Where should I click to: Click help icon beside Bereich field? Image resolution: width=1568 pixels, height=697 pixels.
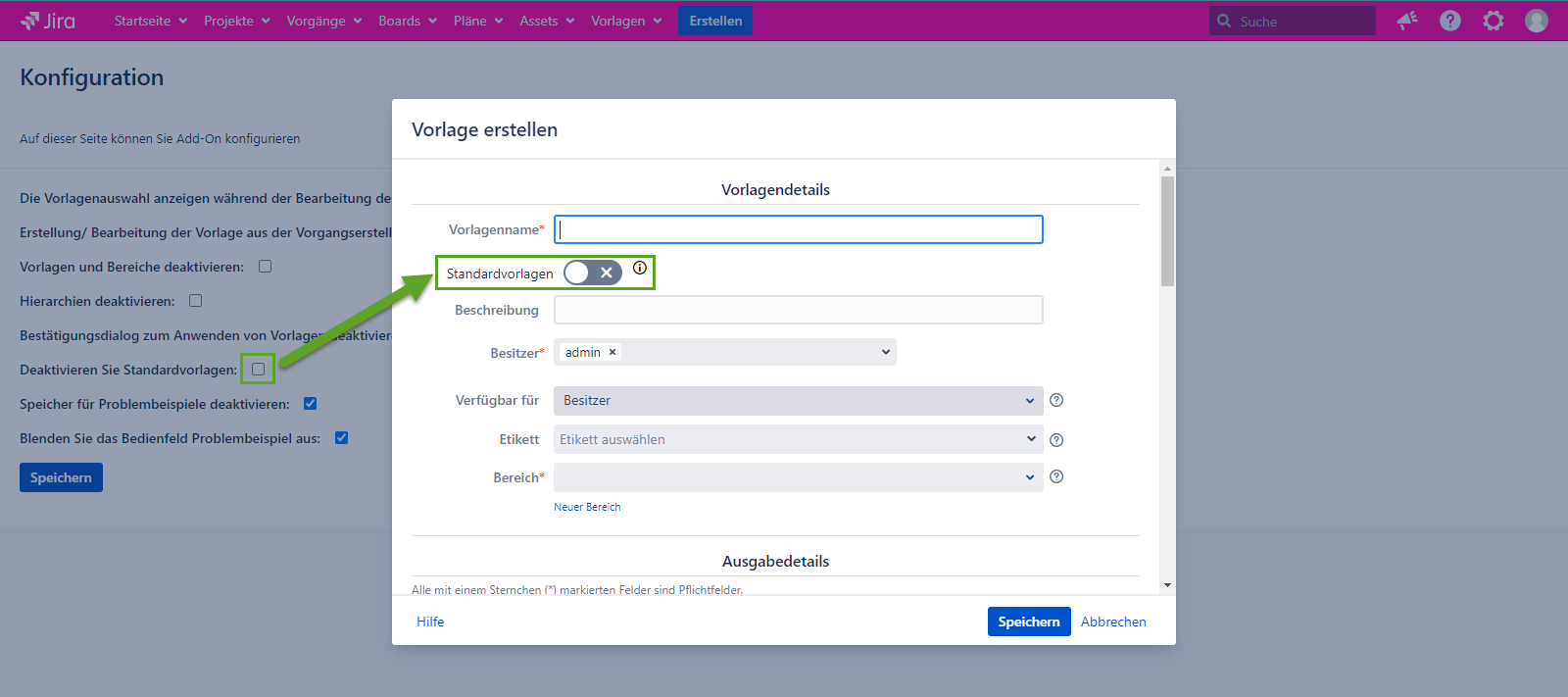(x=1056, y=477)
